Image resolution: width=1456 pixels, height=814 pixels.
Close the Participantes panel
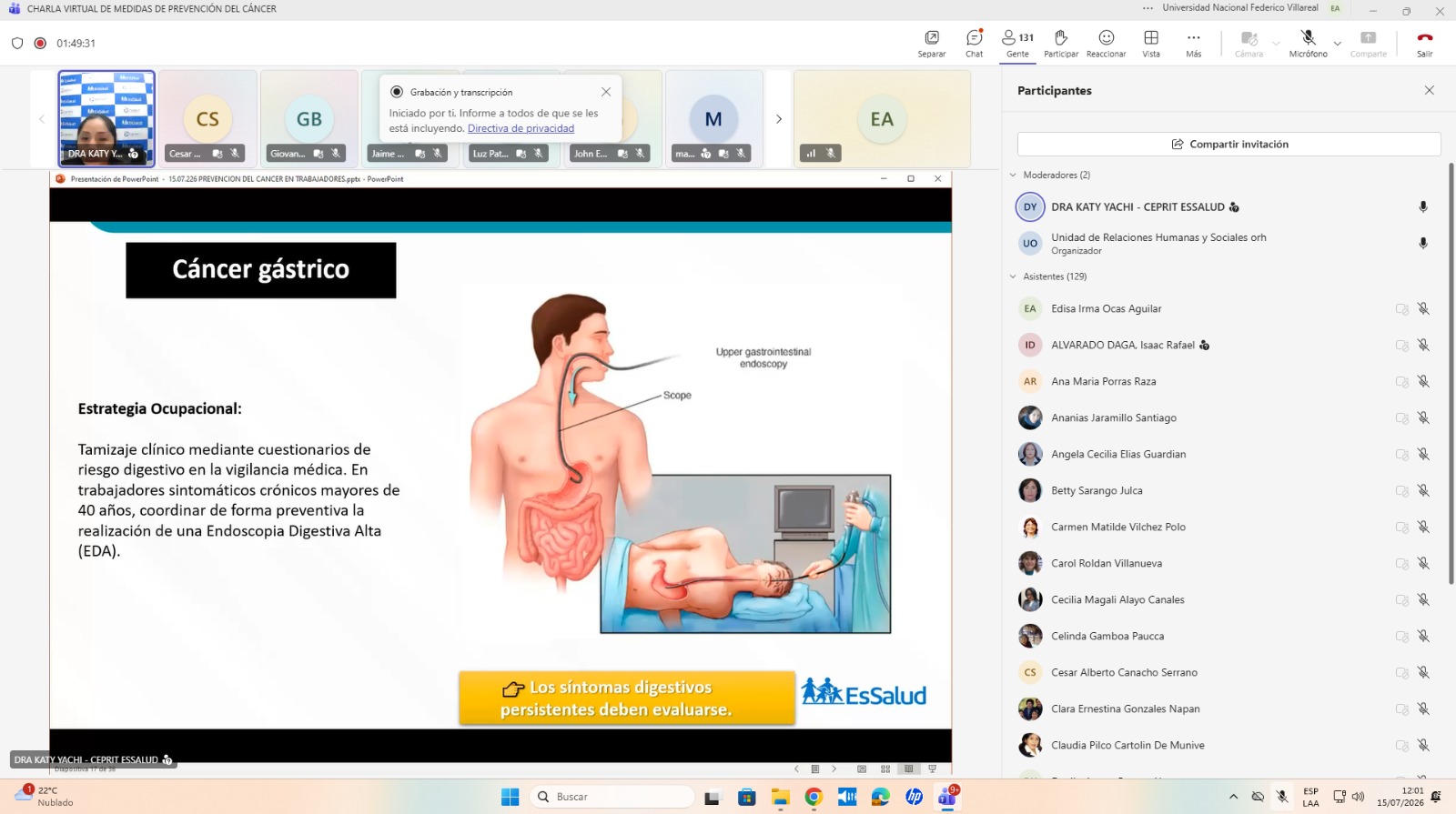tap(1430, 90)
